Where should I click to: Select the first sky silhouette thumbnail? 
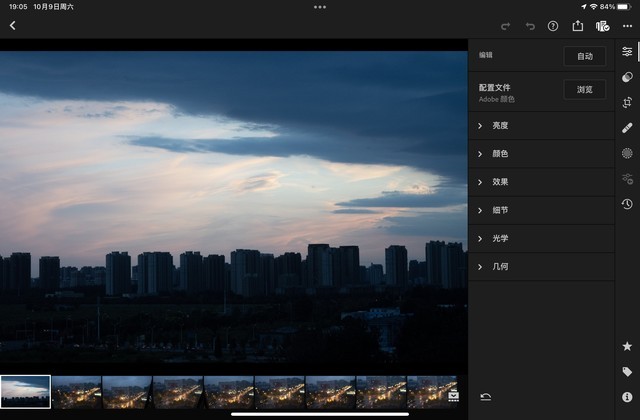(26, 392)
